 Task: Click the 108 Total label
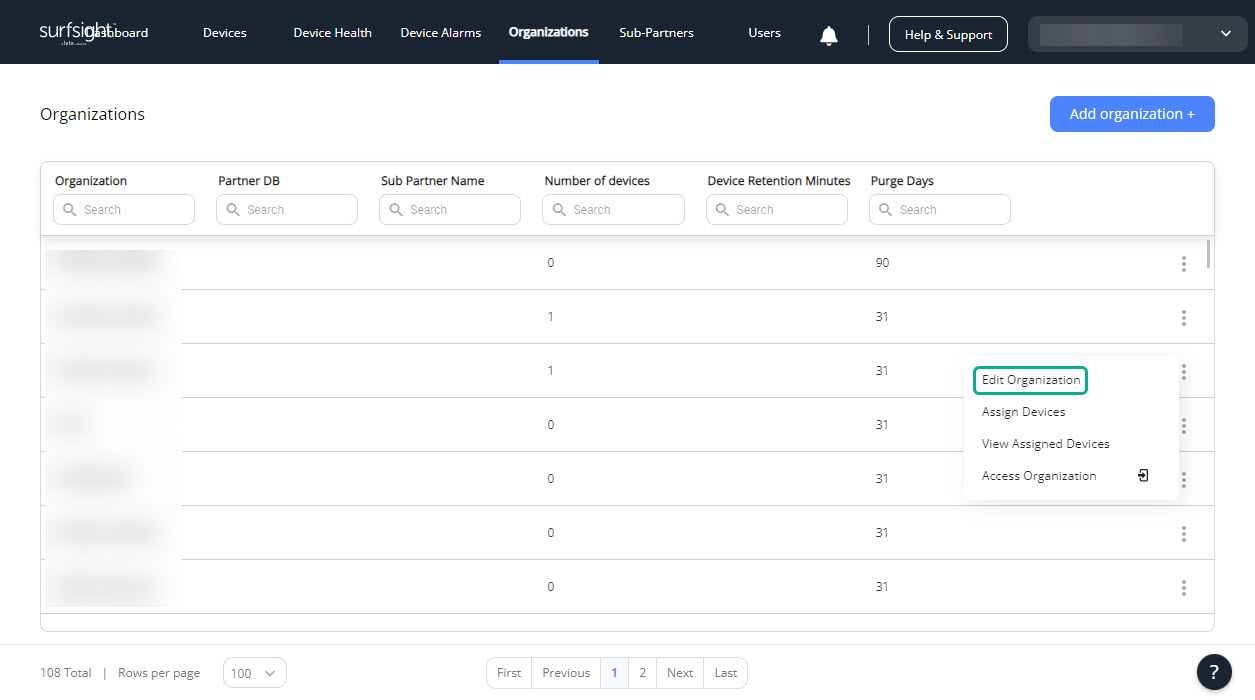[66, 673]
